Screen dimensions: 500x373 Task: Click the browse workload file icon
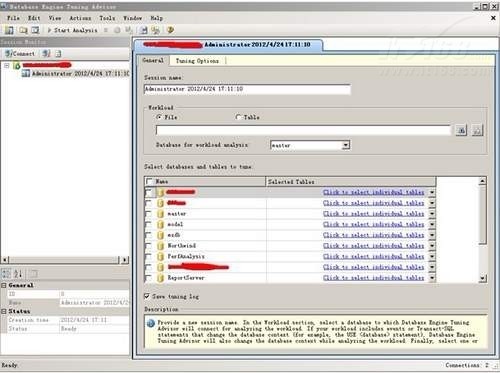pos(461,130)
